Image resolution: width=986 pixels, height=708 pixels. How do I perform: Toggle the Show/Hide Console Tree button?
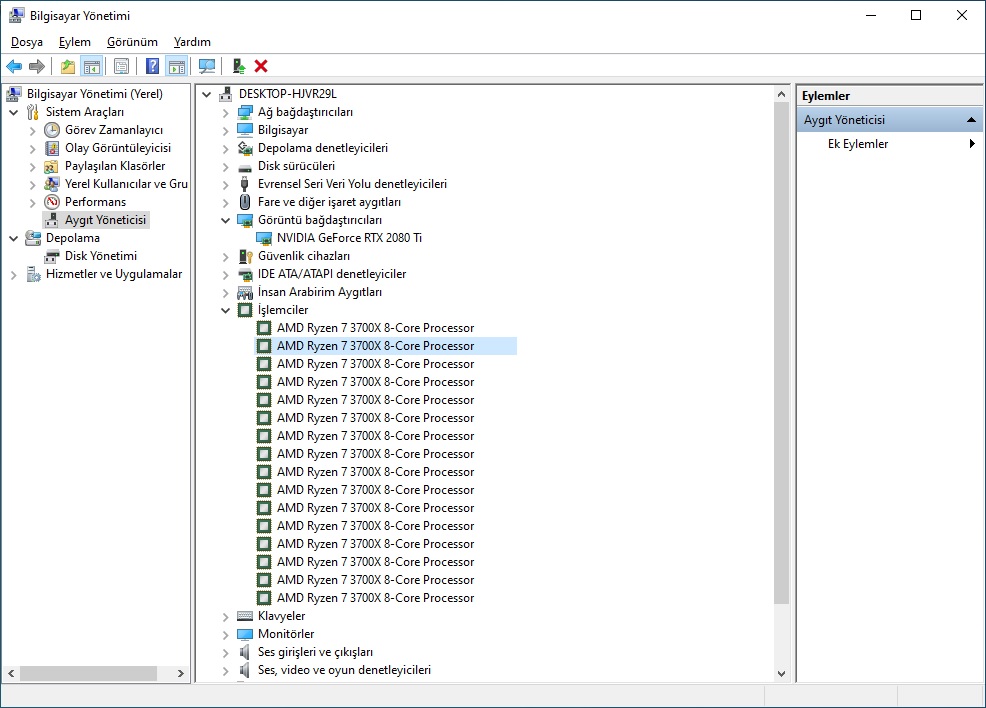[92, 66]
